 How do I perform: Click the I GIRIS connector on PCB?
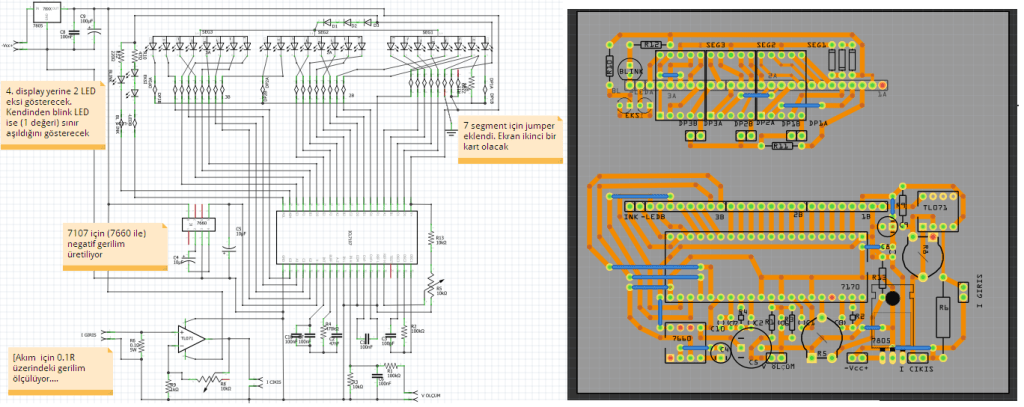tap(965, 293)
